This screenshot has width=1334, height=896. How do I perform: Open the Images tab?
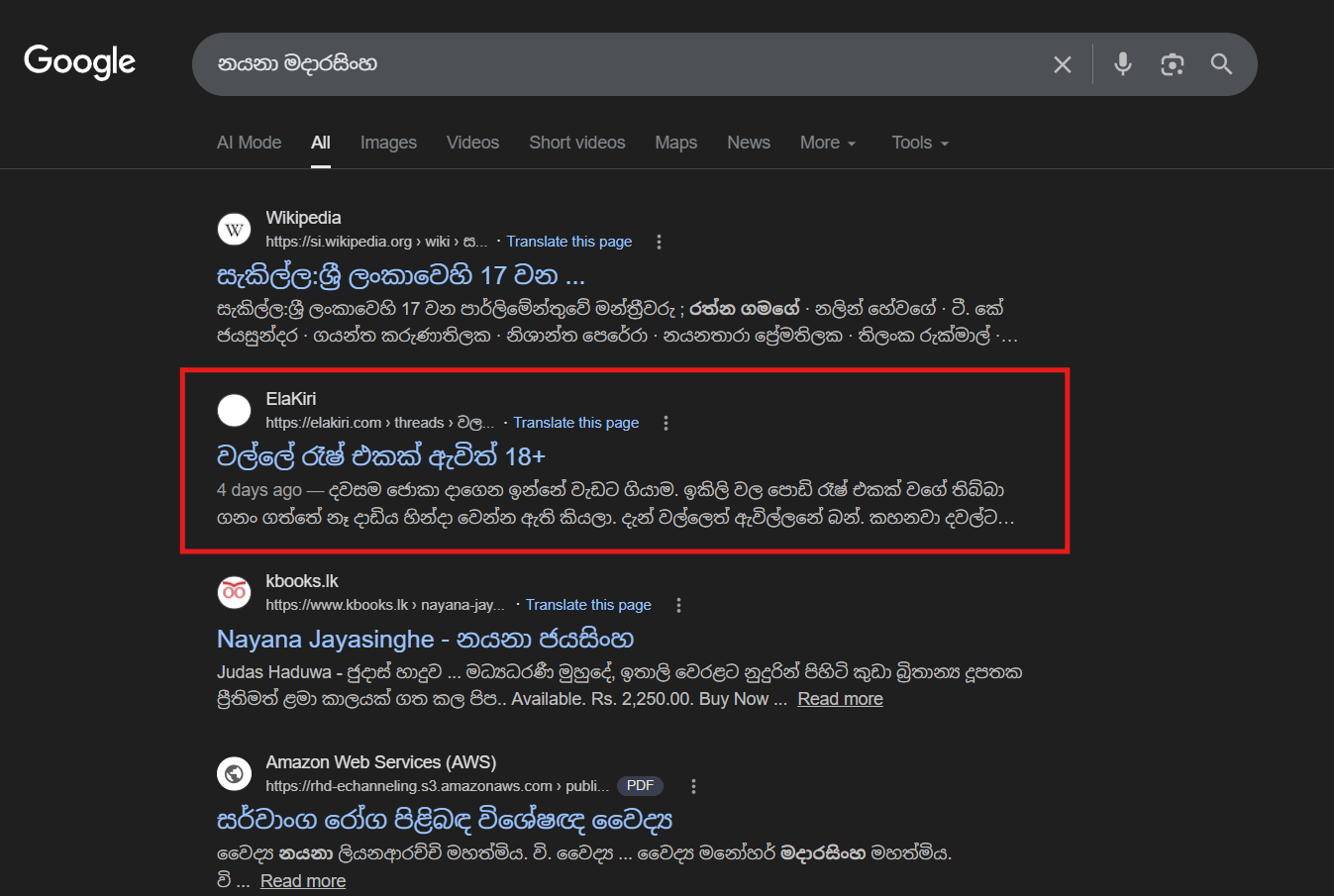388,143
